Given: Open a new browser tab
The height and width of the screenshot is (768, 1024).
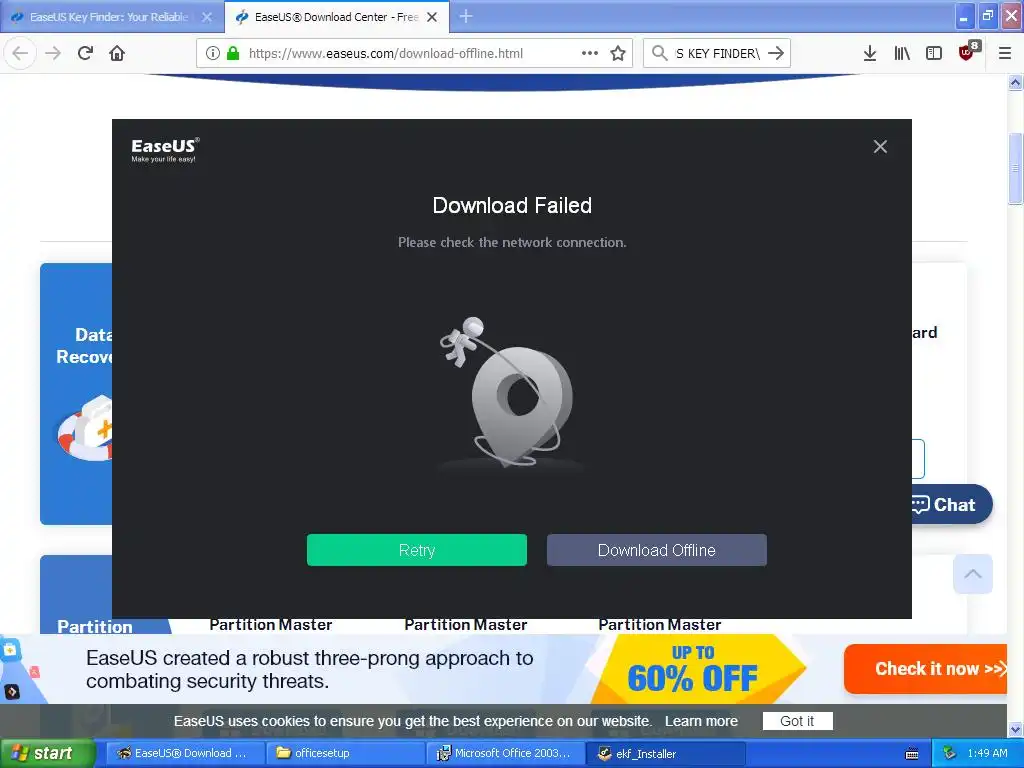Looking at the screenshot, I should tap(466, 16).
